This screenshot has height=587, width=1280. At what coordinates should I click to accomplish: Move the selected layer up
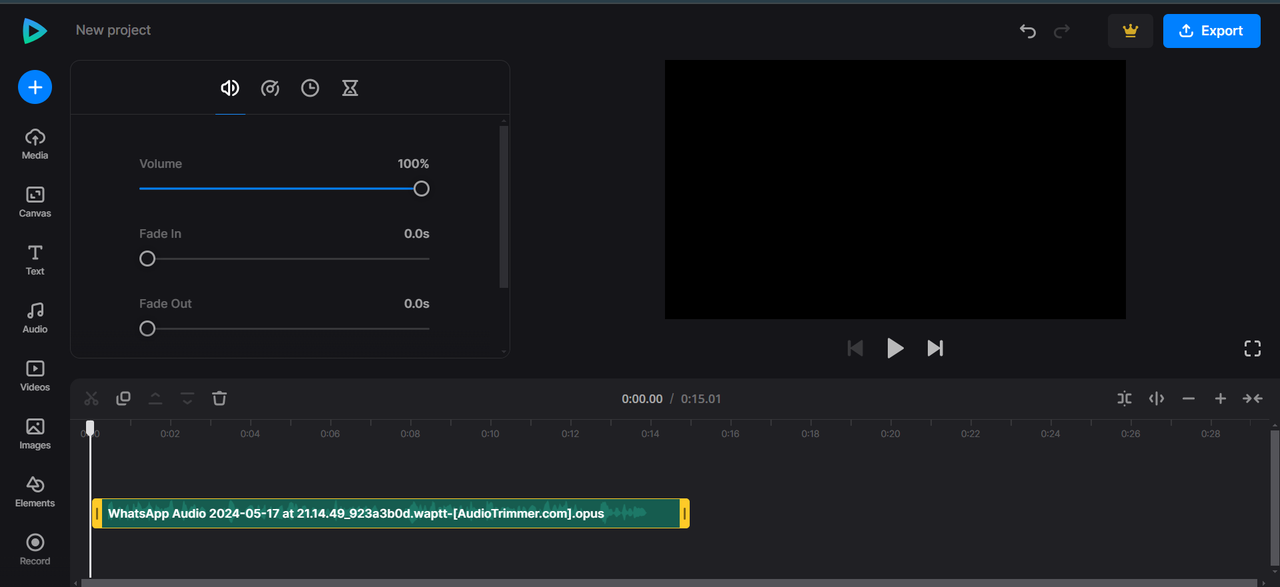point(155,398)
